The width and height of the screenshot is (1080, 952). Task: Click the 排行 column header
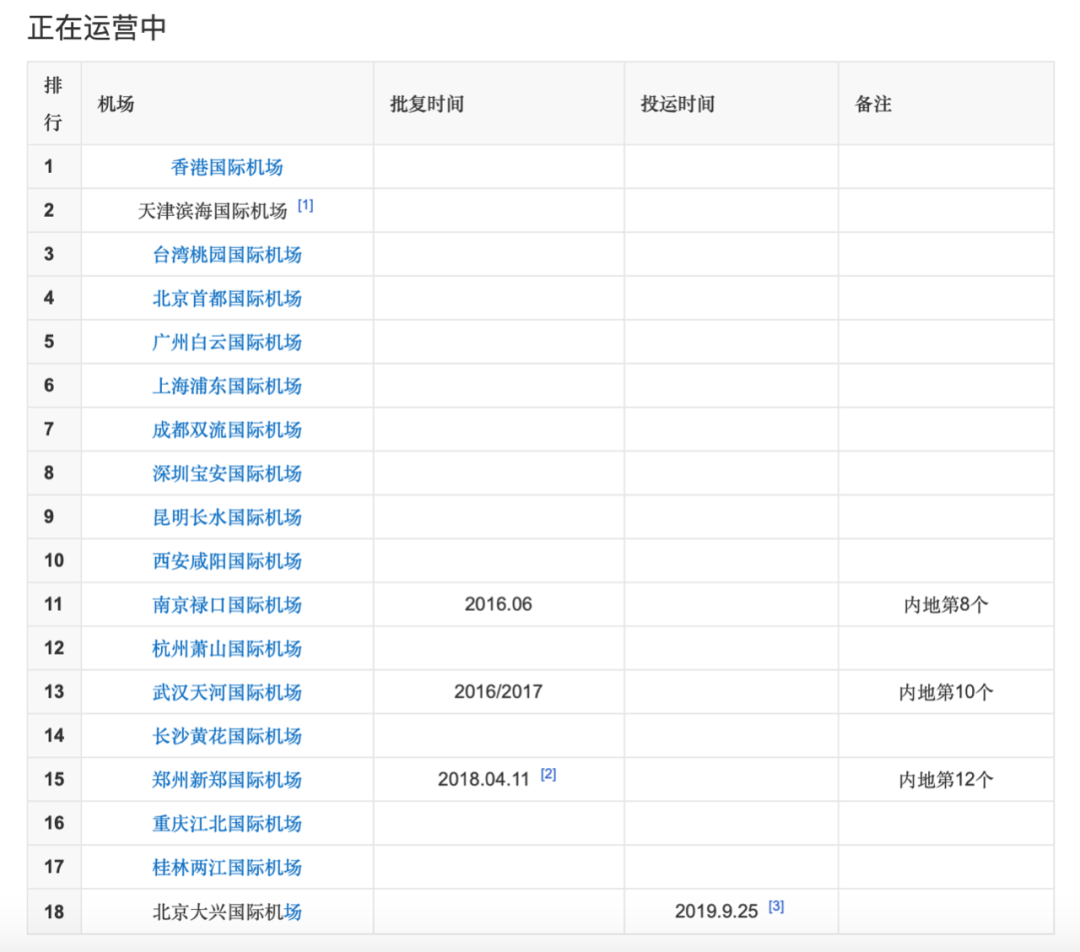click(54, 103)
